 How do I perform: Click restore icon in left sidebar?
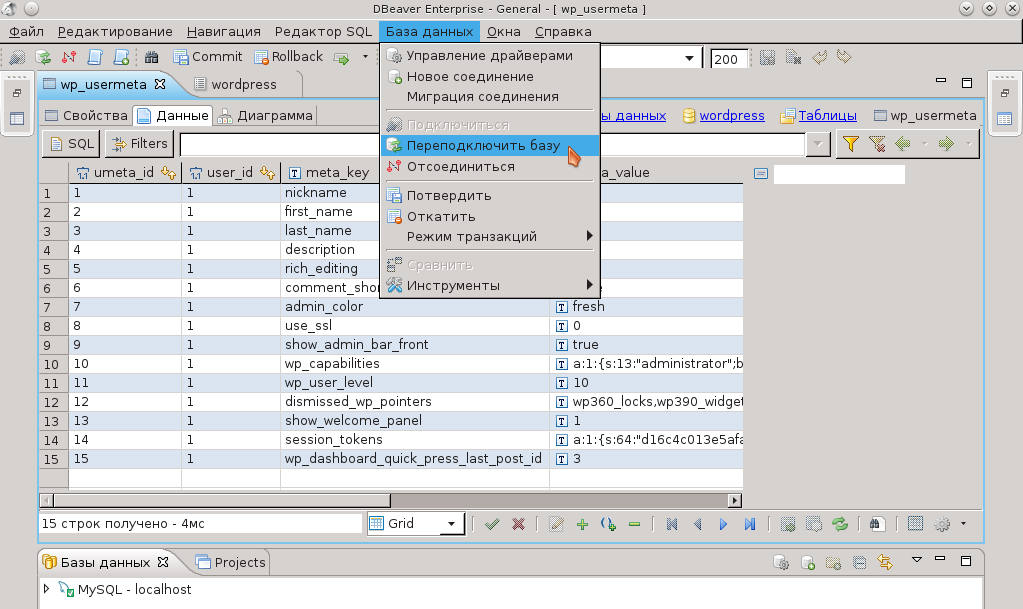click(x=17, y=93)
